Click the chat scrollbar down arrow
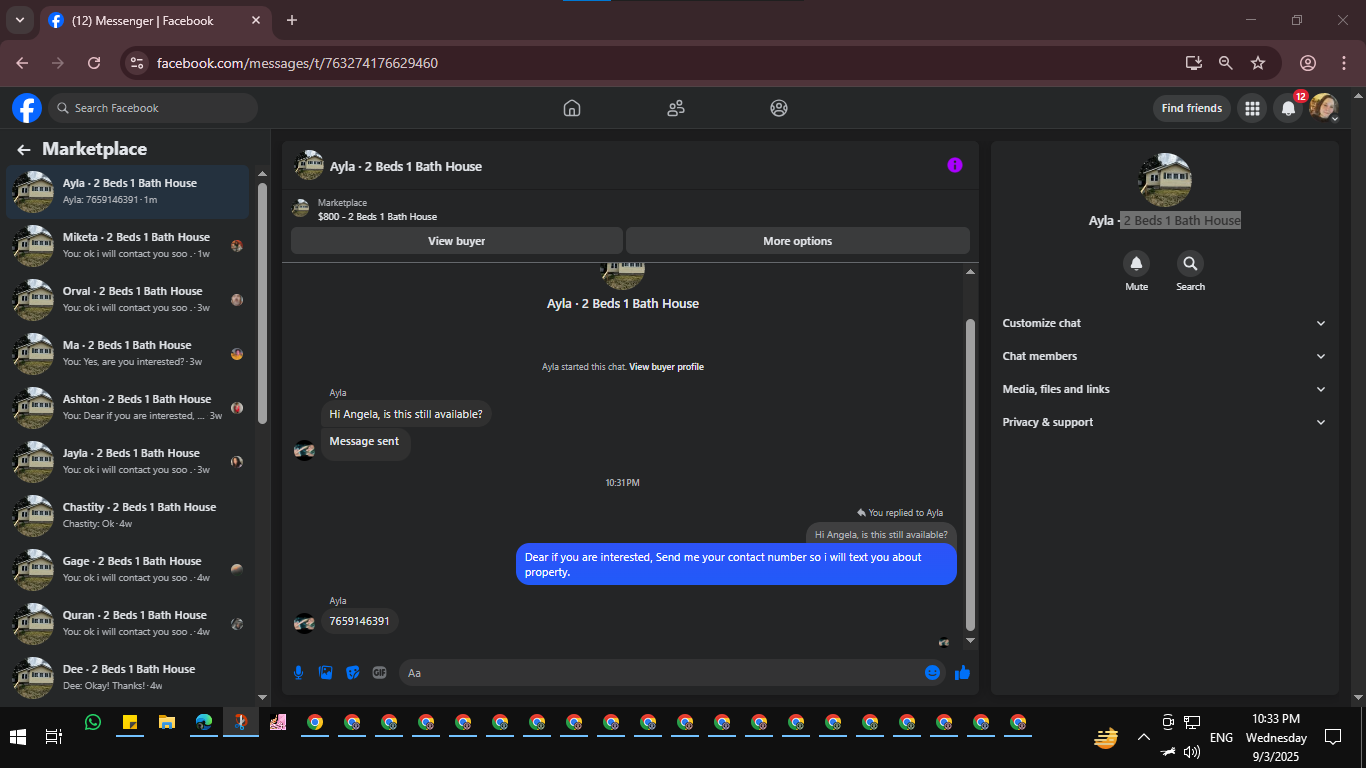The width and height of the screenshot is (1366, 768). 970,641
